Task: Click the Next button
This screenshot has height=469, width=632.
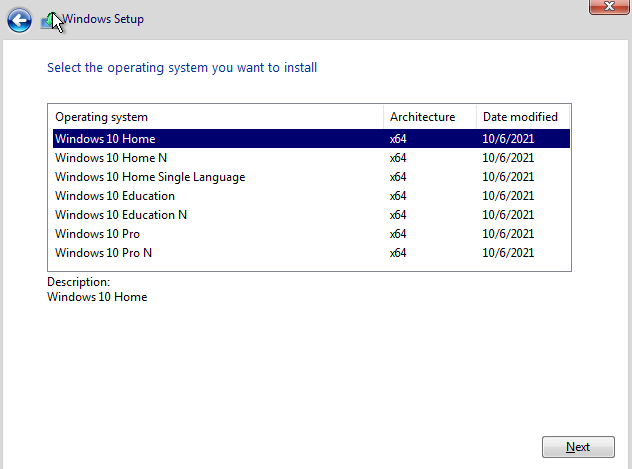Action: (x=578, y=447)
